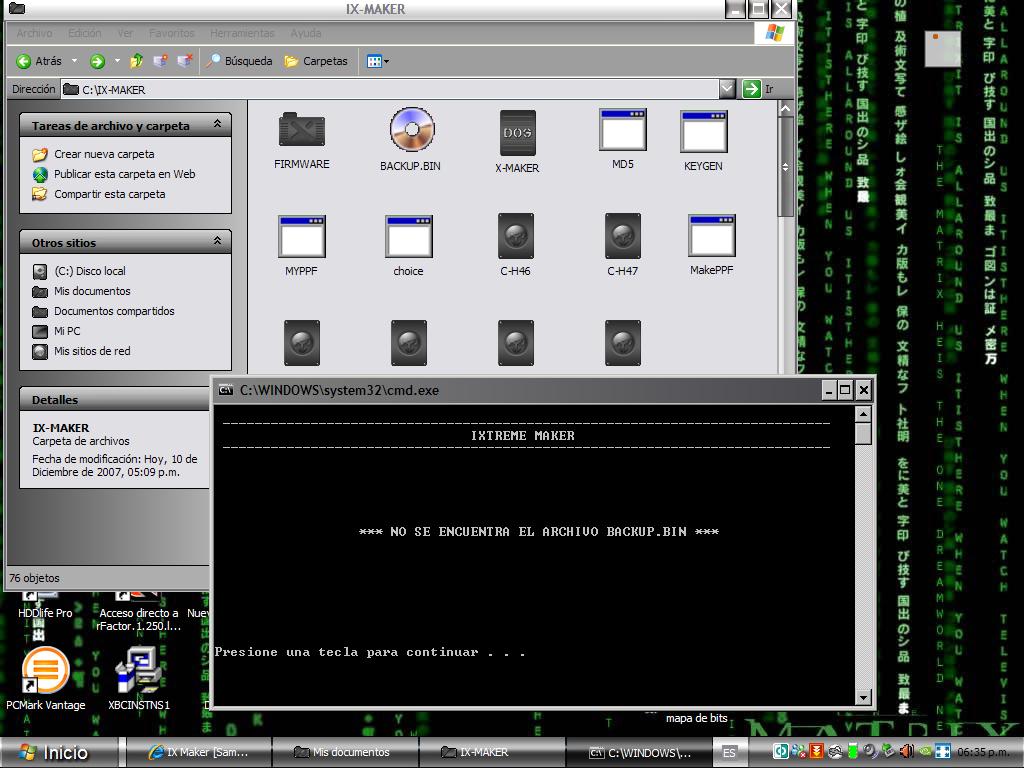Click Publicar esta carpeta en Web
The height and width of the screenshot is (768, 1024).
125,174
